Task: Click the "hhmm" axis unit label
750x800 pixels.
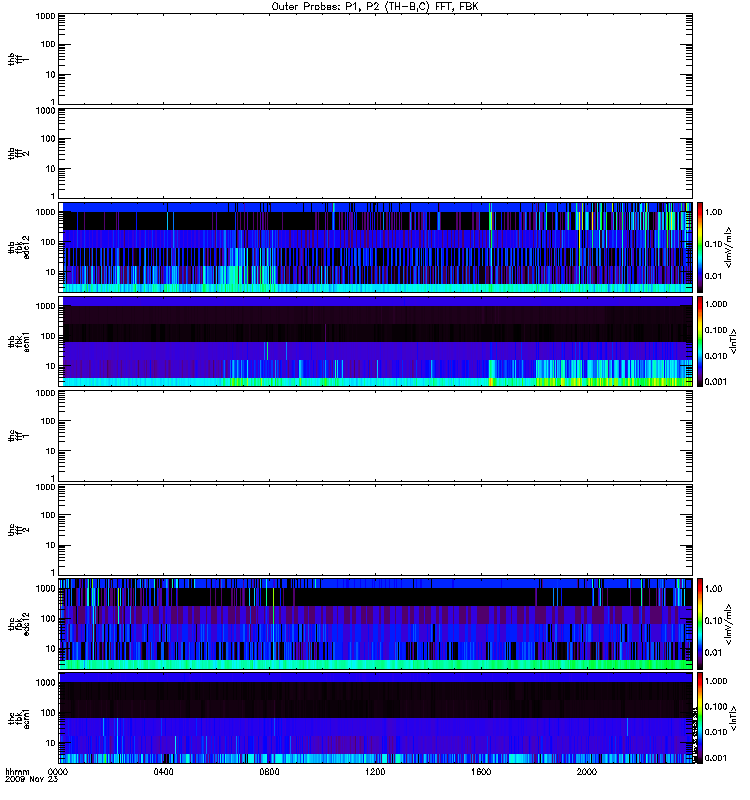Action: point(17,772)
